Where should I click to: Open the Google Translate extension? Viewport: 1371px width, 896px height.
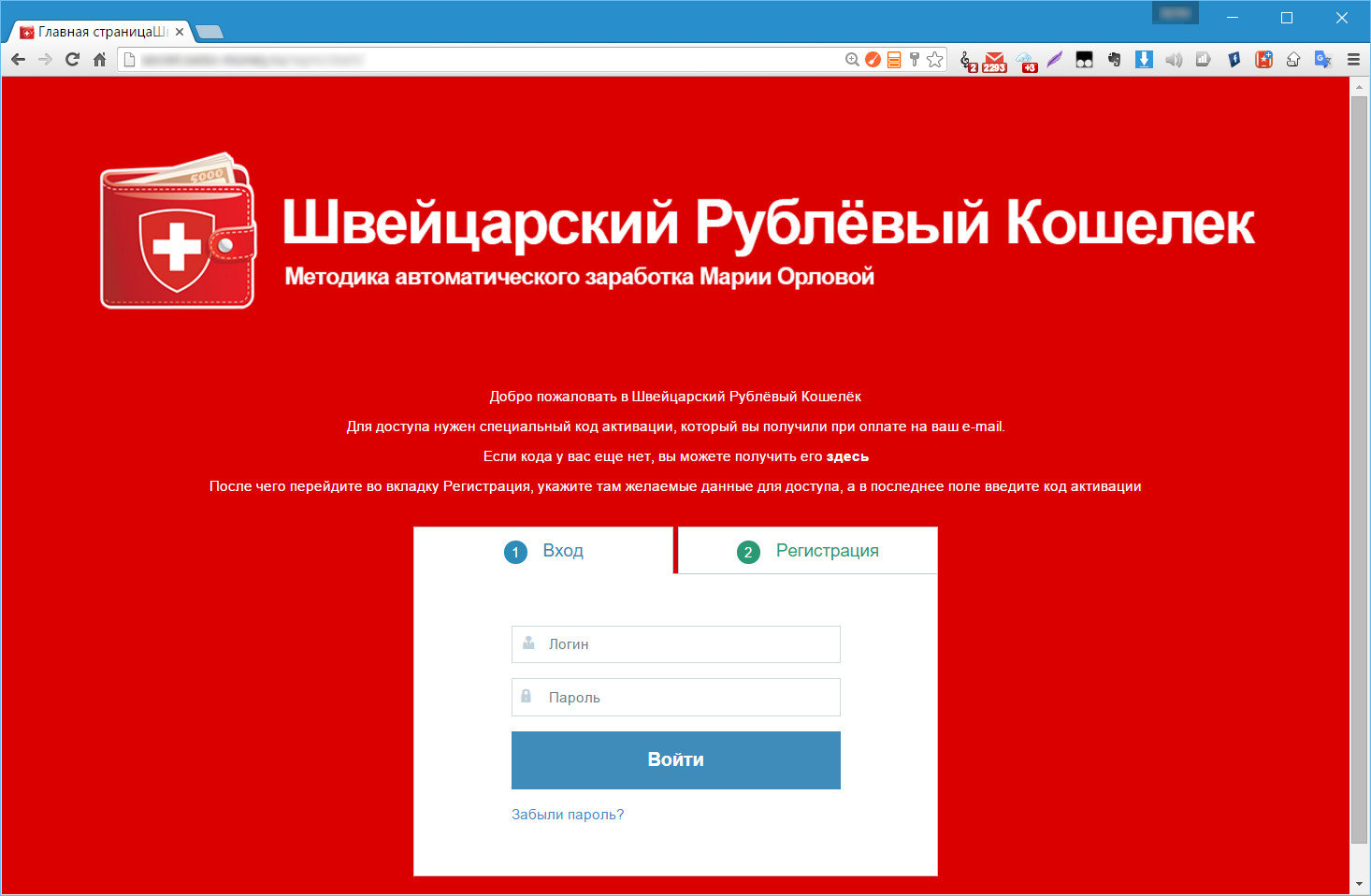(1322, 60)
